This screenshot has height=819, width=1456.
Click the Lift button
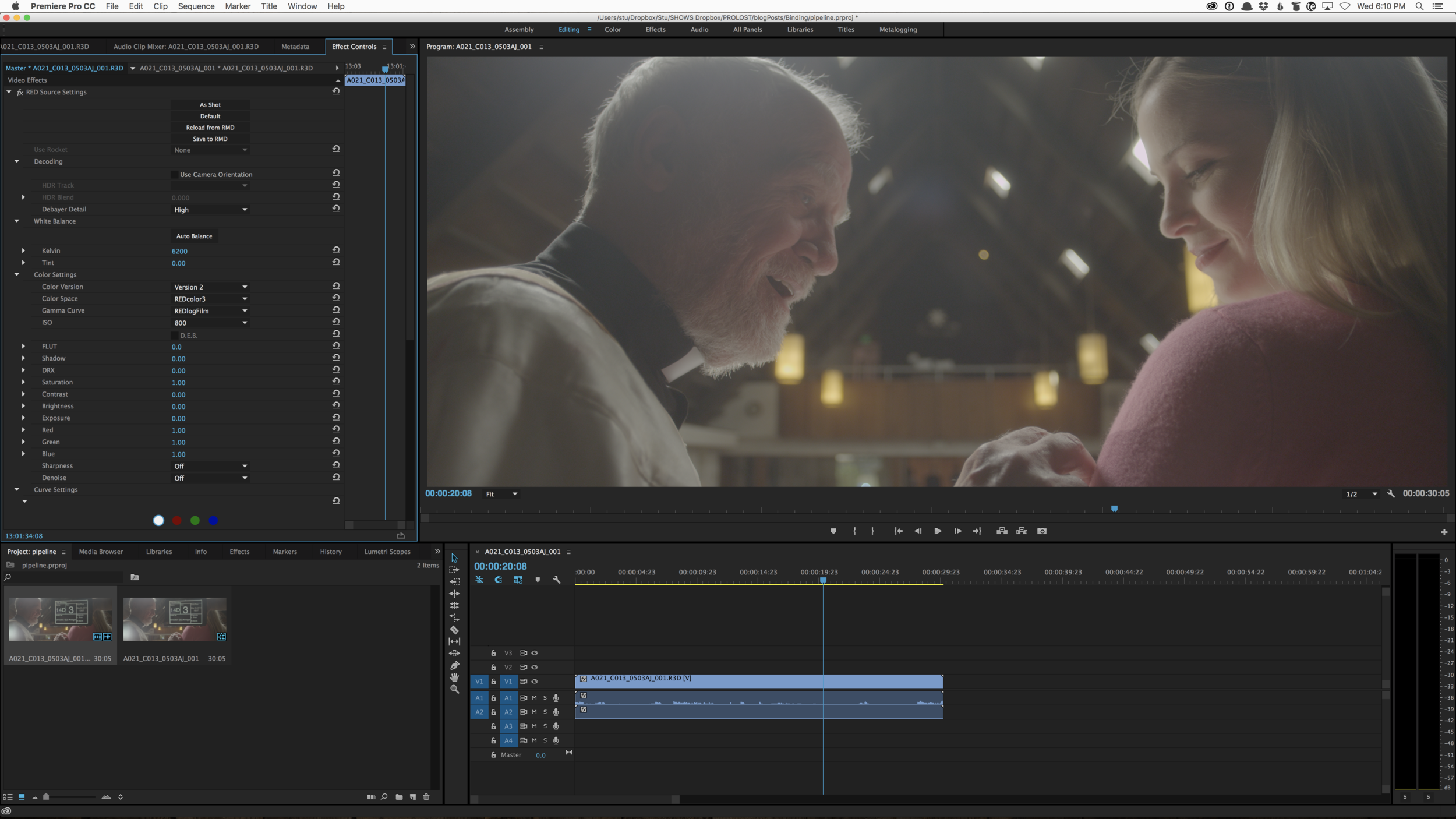click(x=1002, y=531)
